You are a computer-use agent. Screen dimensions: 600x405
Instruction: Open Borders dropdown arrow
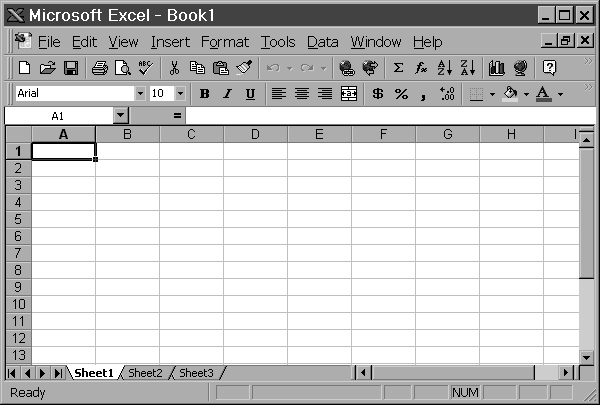(x=492, y=94)
